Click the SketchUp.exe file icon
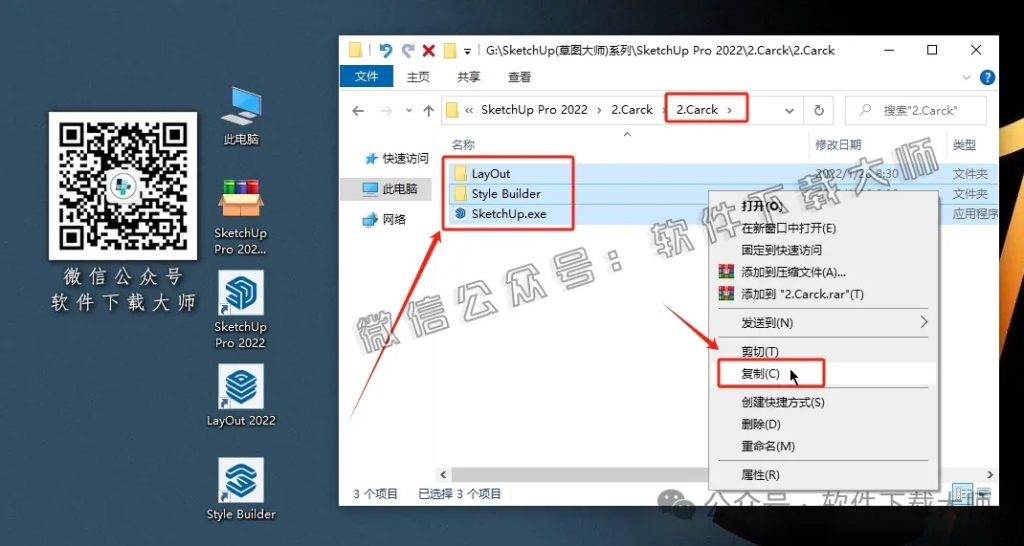 pyautogui.click(x=461, y=213)
